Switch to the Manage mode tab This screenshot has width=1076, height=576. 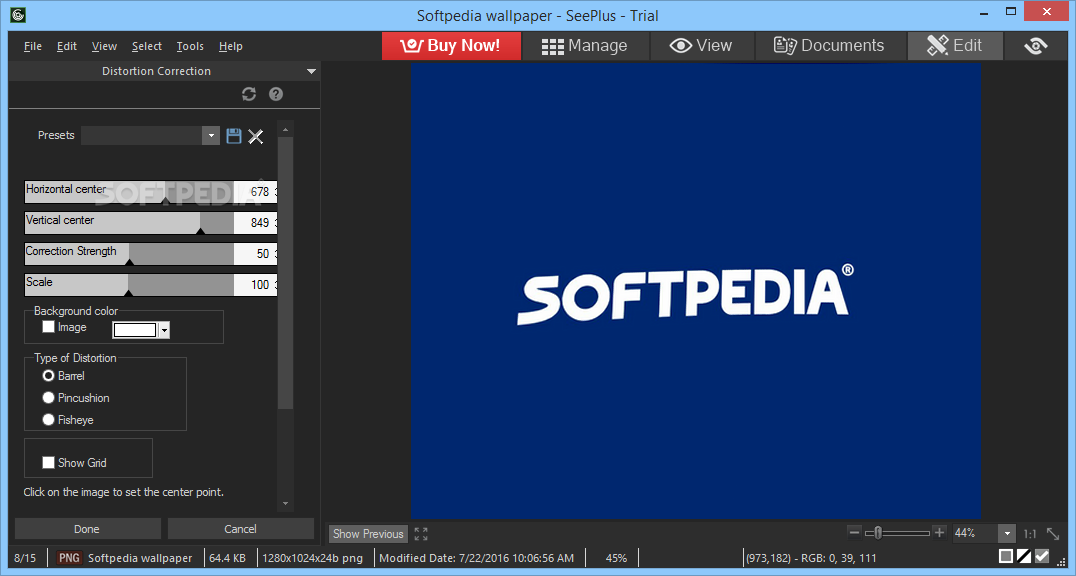pyautogui.click(x=584, y=46)
